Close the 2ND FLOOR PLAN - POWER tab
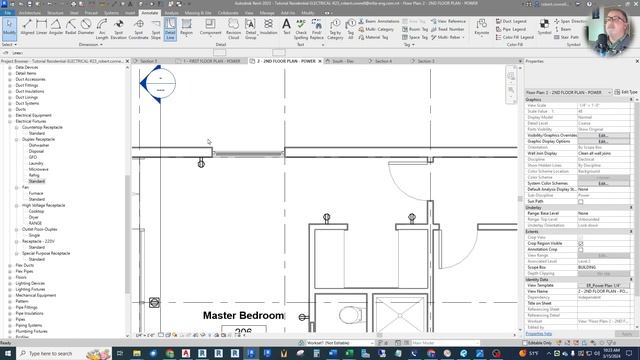The height and width of the screenshot is (360, 640). click(x=320, y=61)
